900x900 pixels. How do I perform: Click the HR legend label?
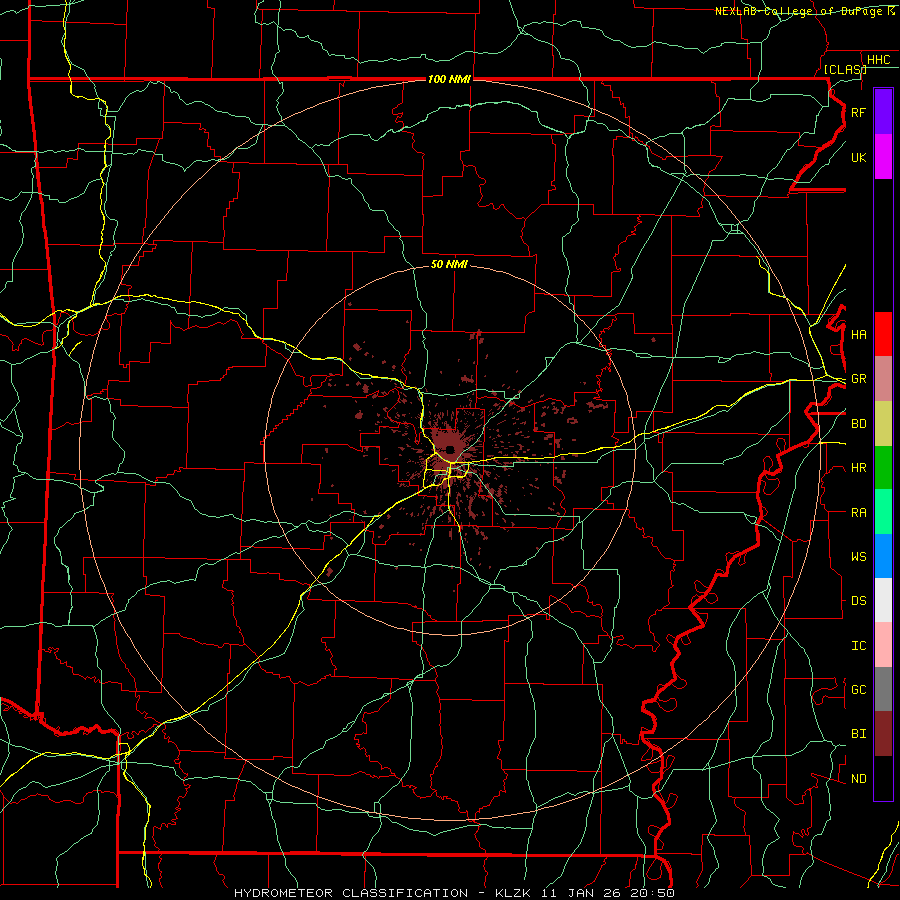coord(859,468)
